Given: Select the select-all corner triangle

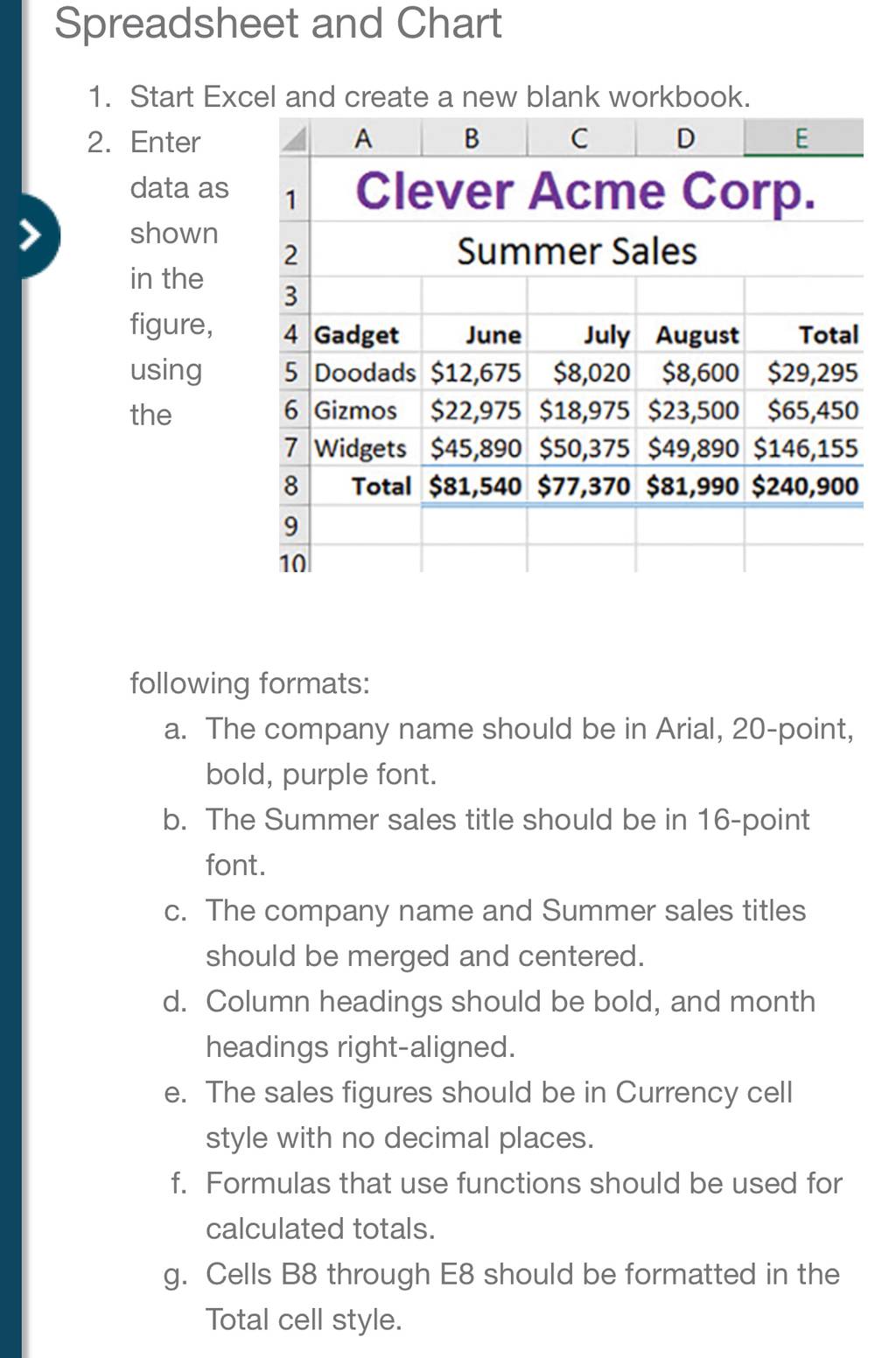Looking at the screenshot, I should (x=294, y=137).
